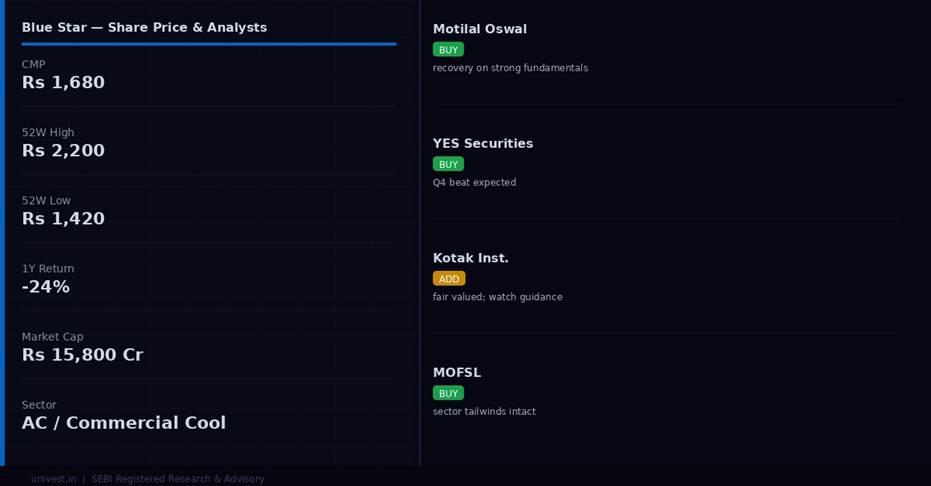Click the Blue Star Share Price & Analysts title
Viewport: 931px width, 486px height.
pos(144,27)
